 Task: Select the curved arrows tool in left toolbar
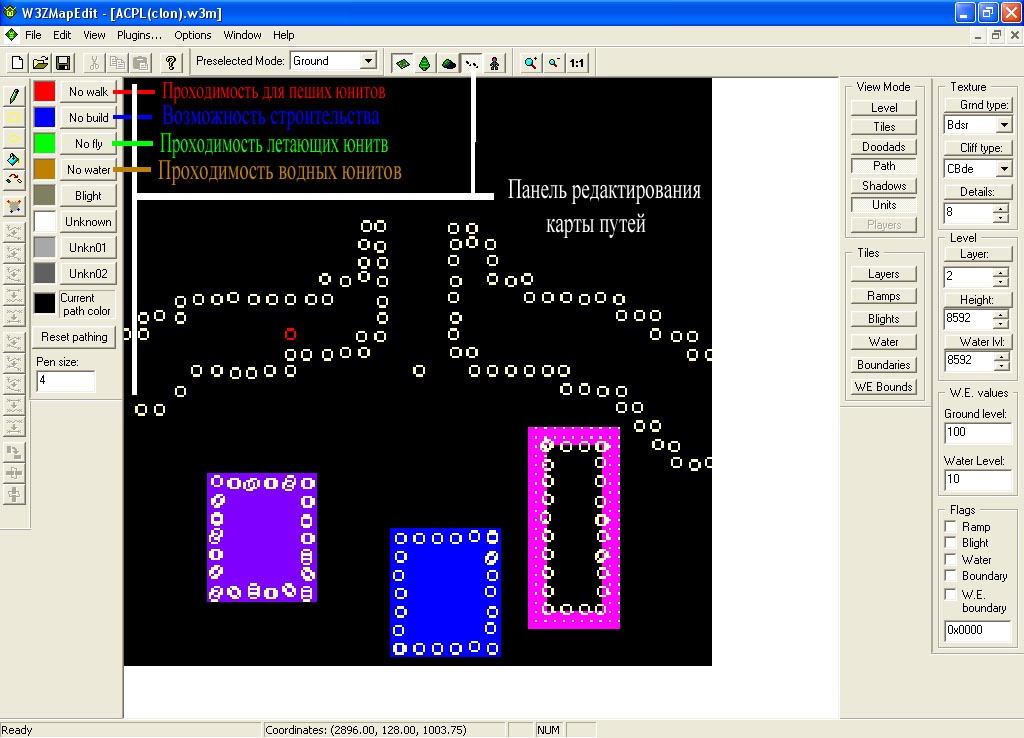[14, 180]
